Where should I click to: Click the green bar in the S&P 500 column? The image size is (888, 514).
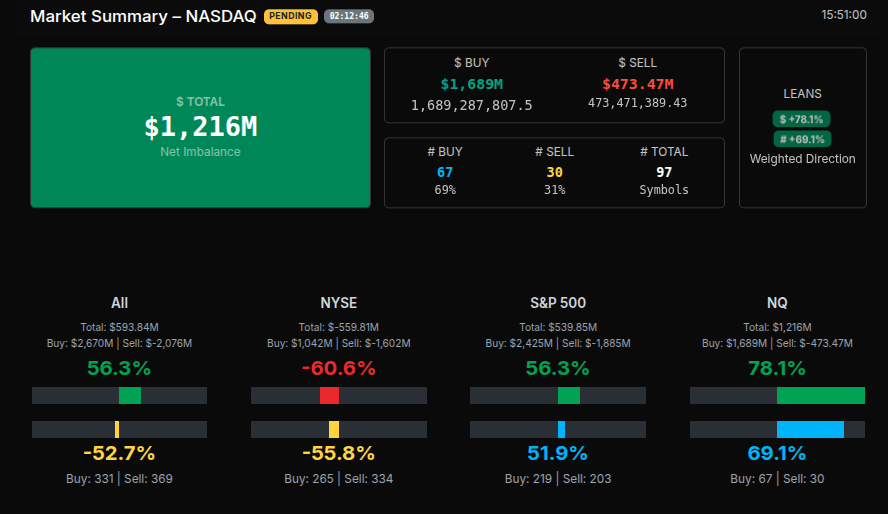568,395
